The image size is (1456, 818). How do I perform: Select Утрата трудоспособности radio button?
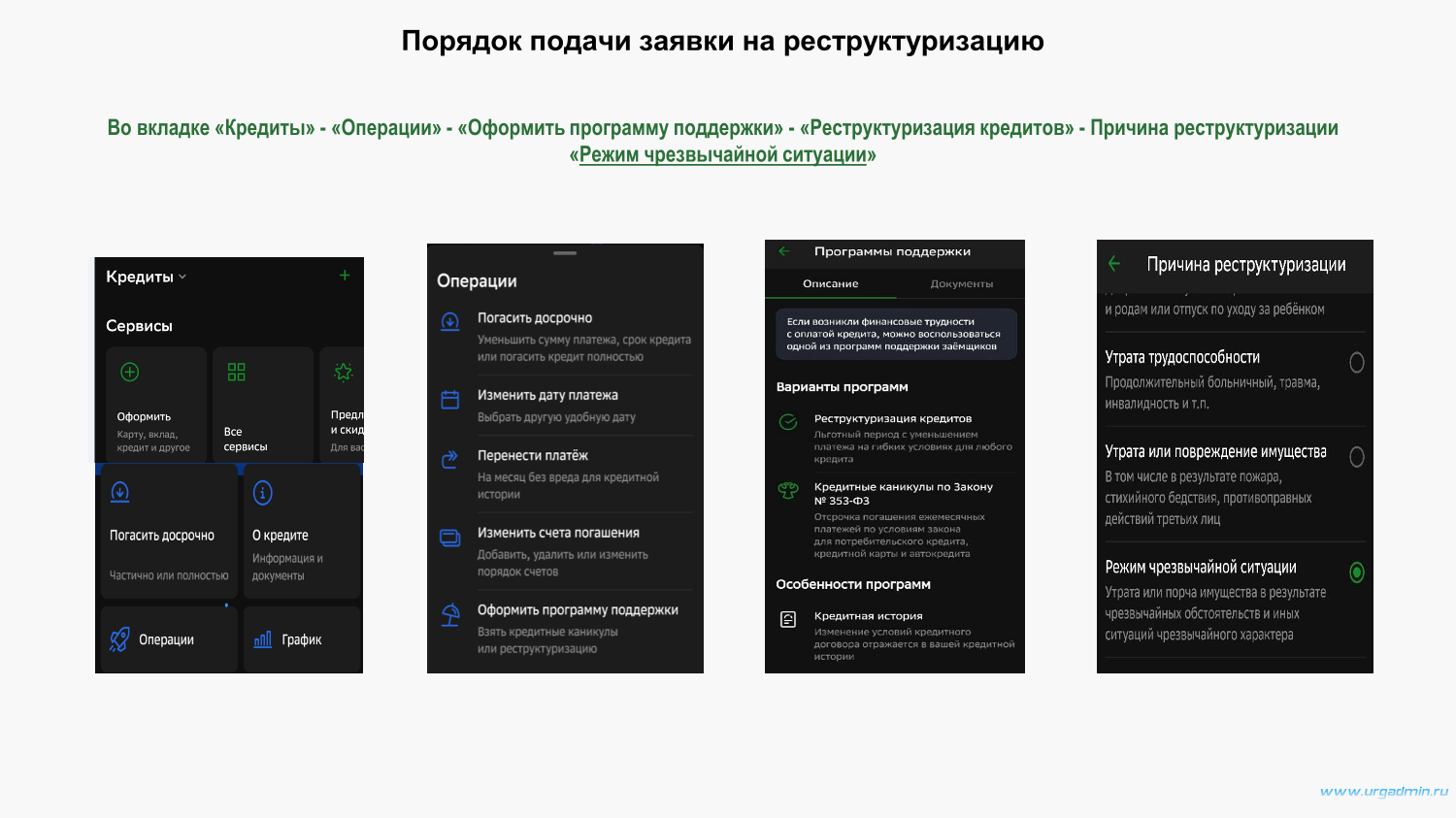click(1357, 362)
